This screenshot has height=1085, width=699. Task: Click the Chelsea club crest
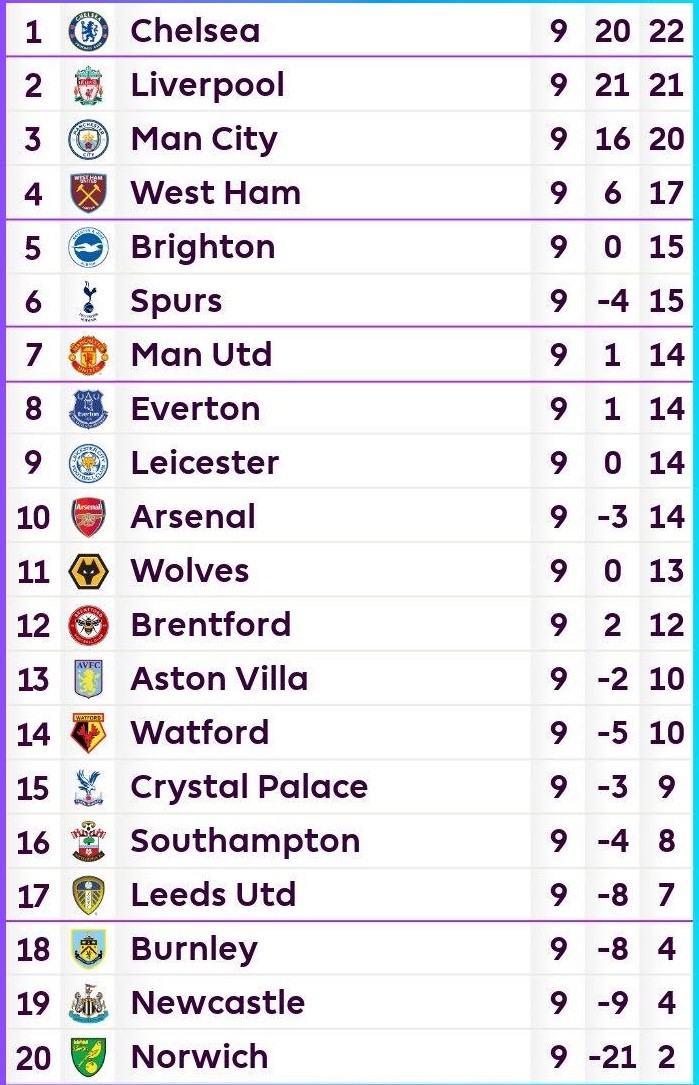(x=88, y=31)
